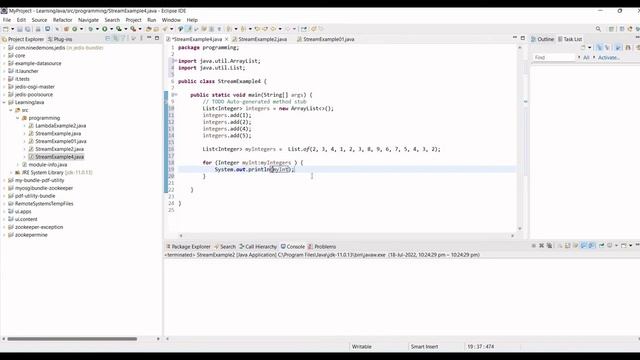Click the Filter icon in Project Explorer

(124, 38)
